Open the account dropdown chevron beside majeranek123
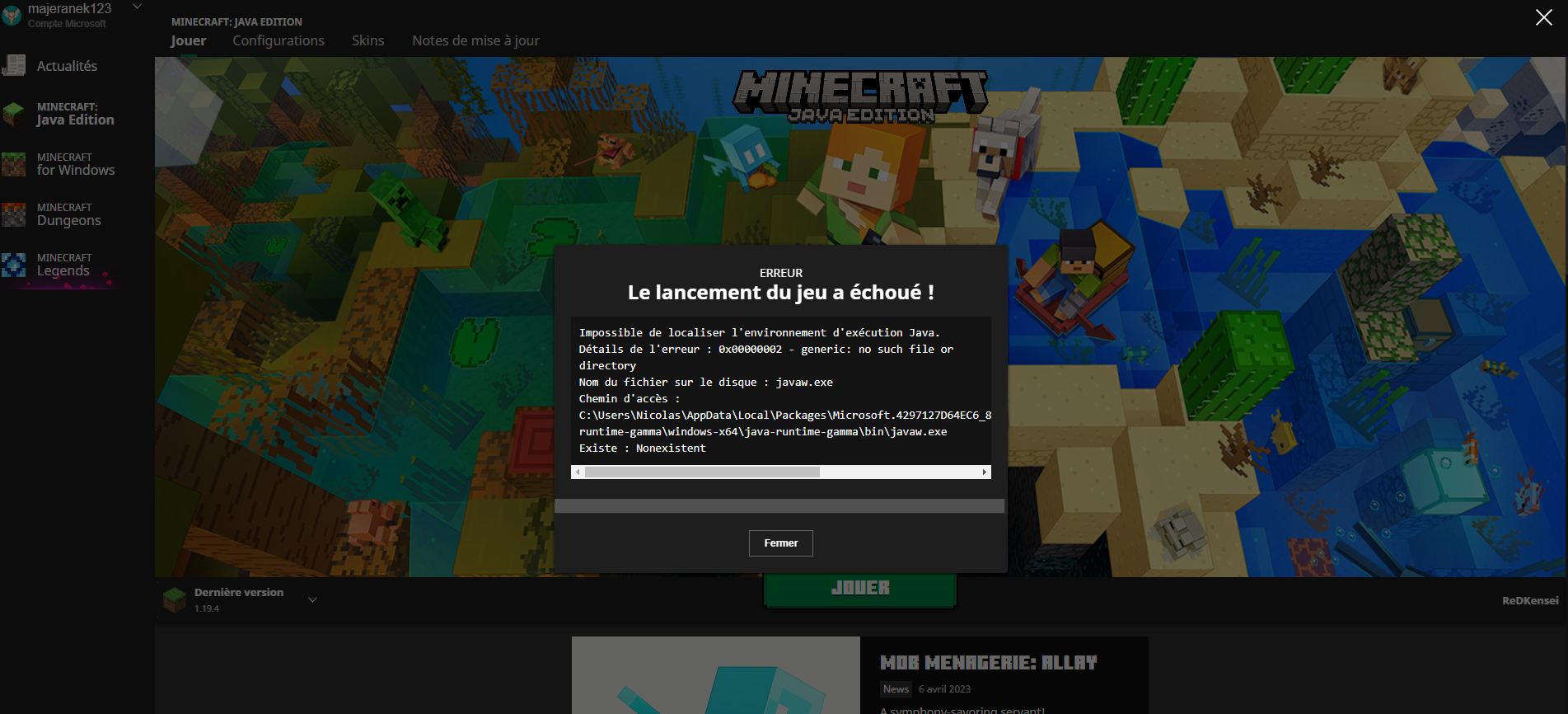This screenshot has height=714, width=1568. click(x=138, y=7)
